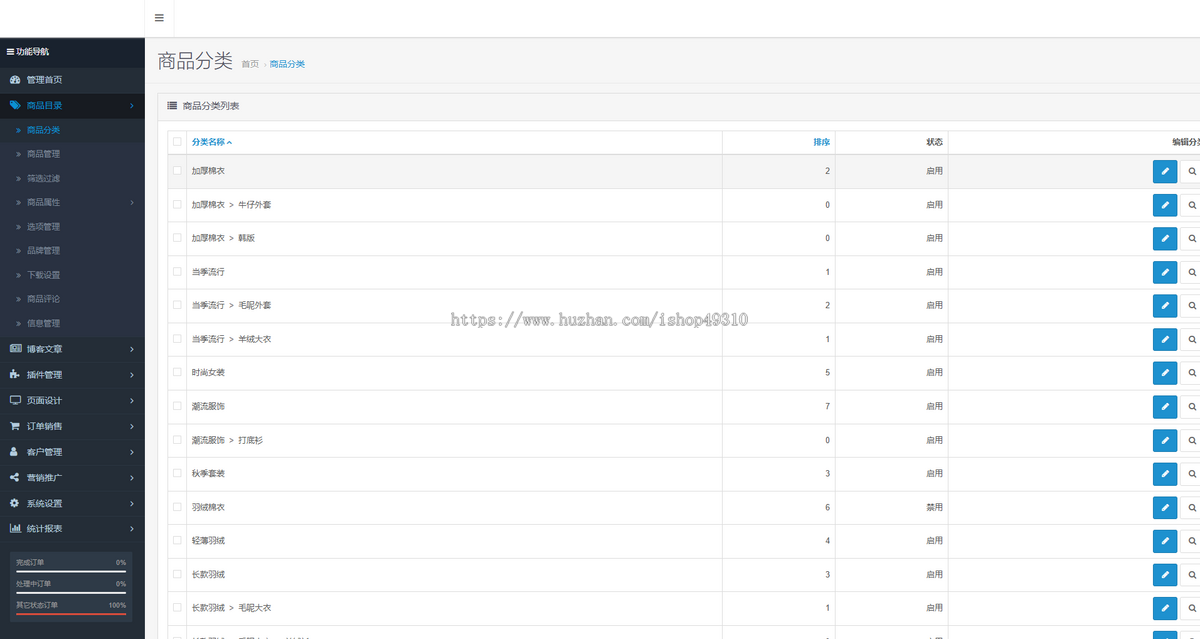The height and width of the screenshot is (639, 1200).
Task: Edit the 秋季套装 category
Action: (x=1164, y=474)
